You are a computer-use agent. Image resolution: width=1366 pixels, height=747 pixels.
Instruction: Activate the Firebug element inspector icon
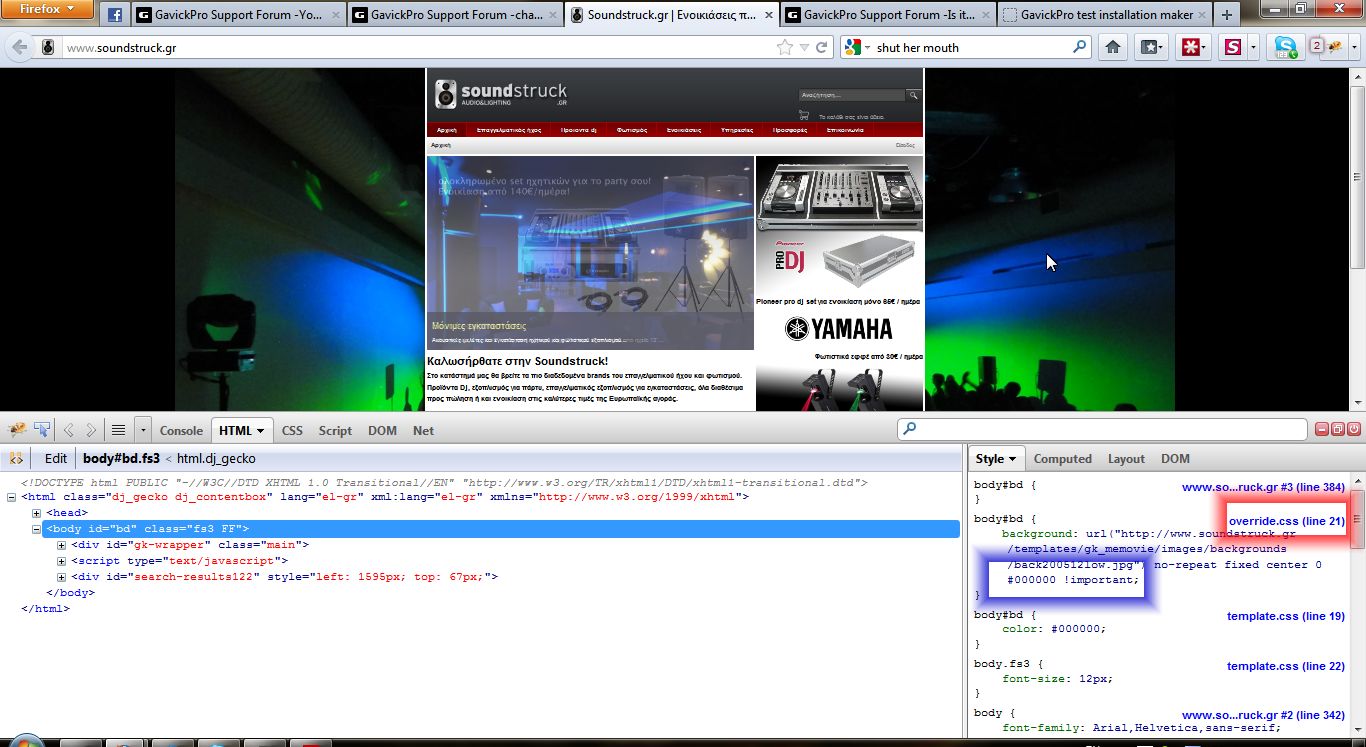pyautogui.click(x=43, y=430)
